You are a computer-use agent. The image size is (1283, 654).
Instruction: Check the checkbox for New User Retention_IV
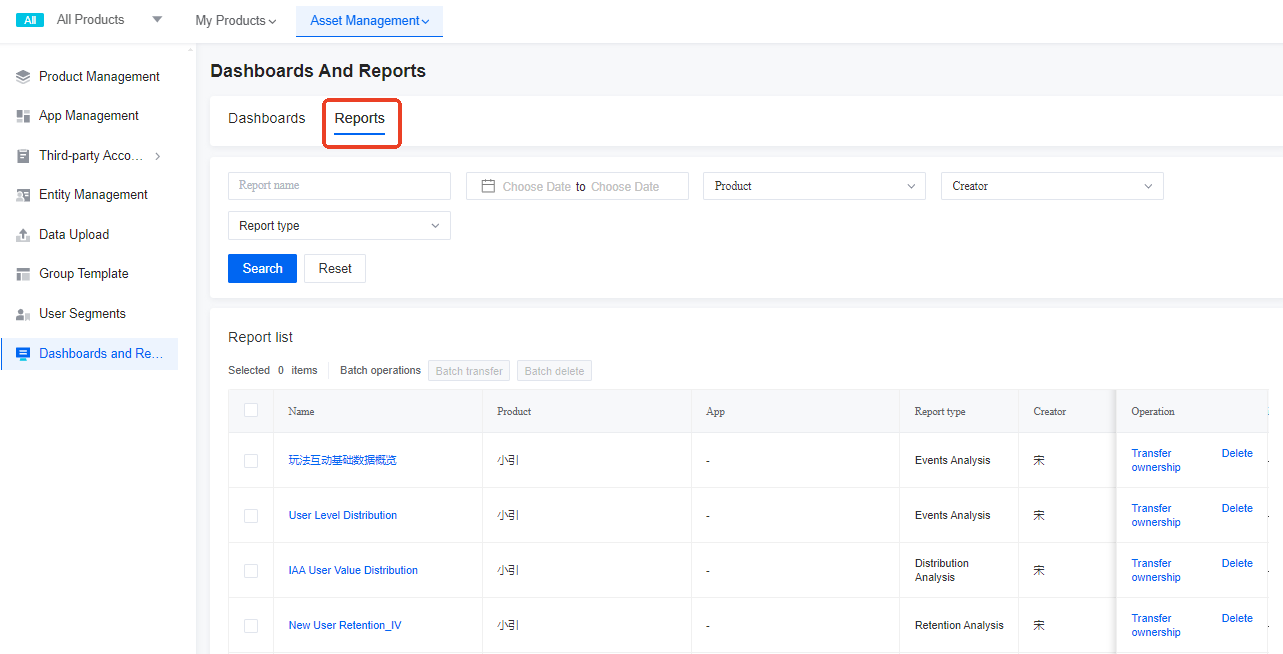(x=250, y=625)
